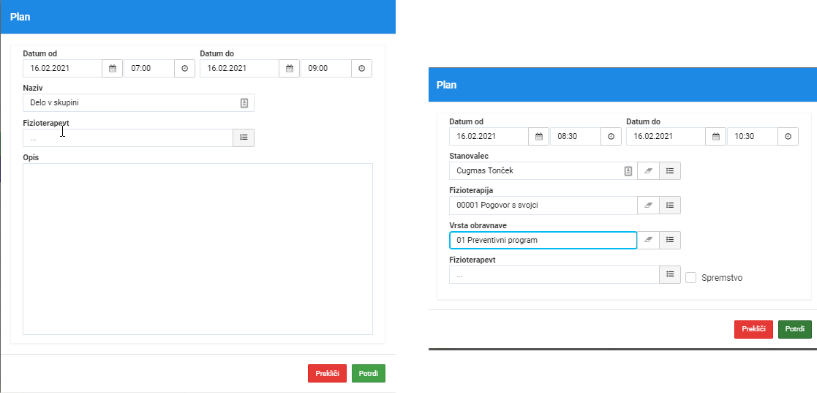Click the 07:00 time field
Image resolution: width=817 pixels, height=393 pixels.
click(148, 68)
